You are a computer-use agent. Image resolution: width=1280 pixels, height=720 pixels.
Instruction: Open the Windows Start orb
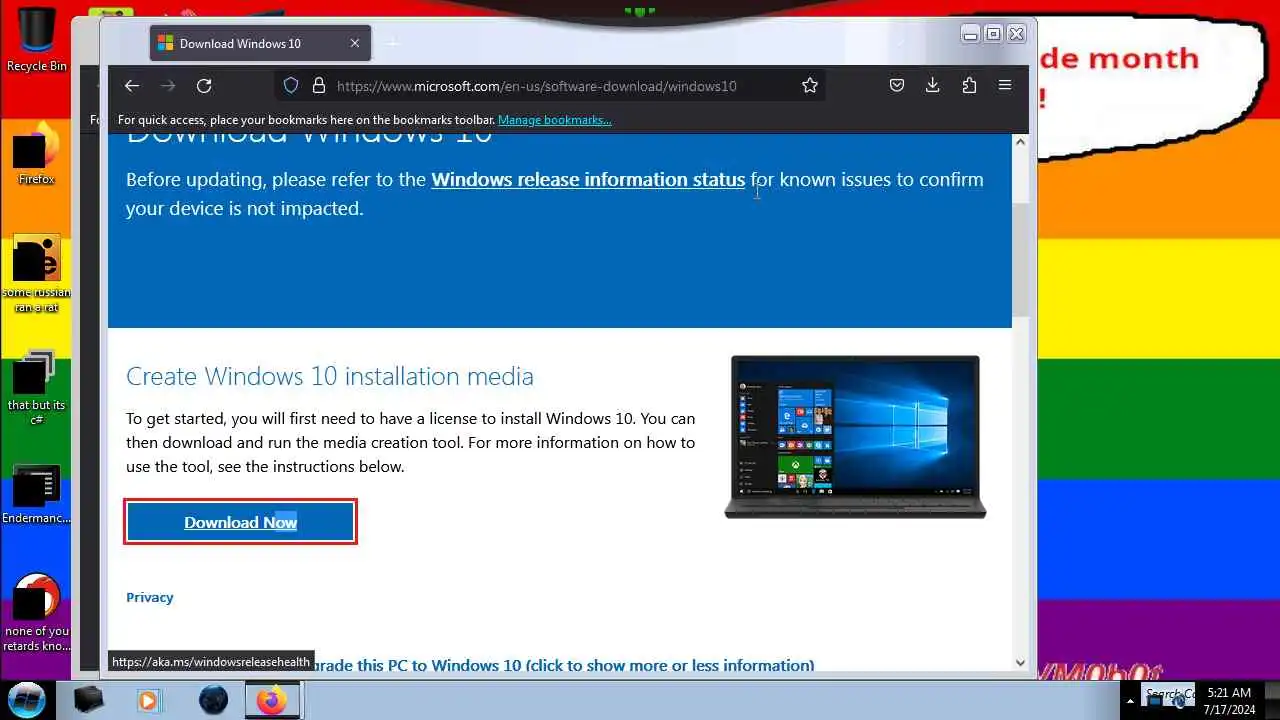coord(26,699)
